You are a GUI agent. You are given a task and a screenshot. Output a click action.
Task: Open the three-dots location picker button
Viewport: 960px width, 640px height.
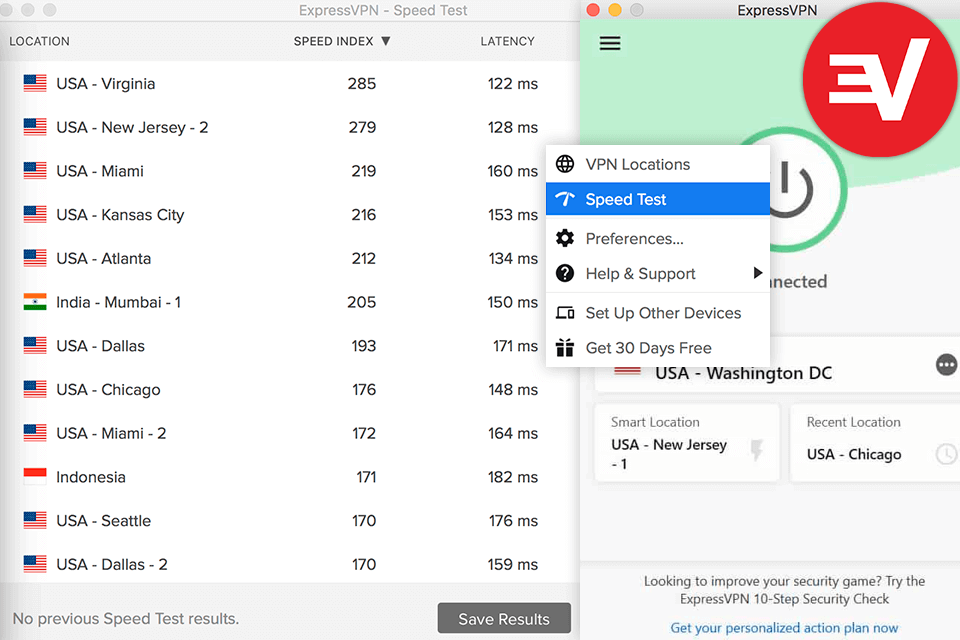point(946,365)
